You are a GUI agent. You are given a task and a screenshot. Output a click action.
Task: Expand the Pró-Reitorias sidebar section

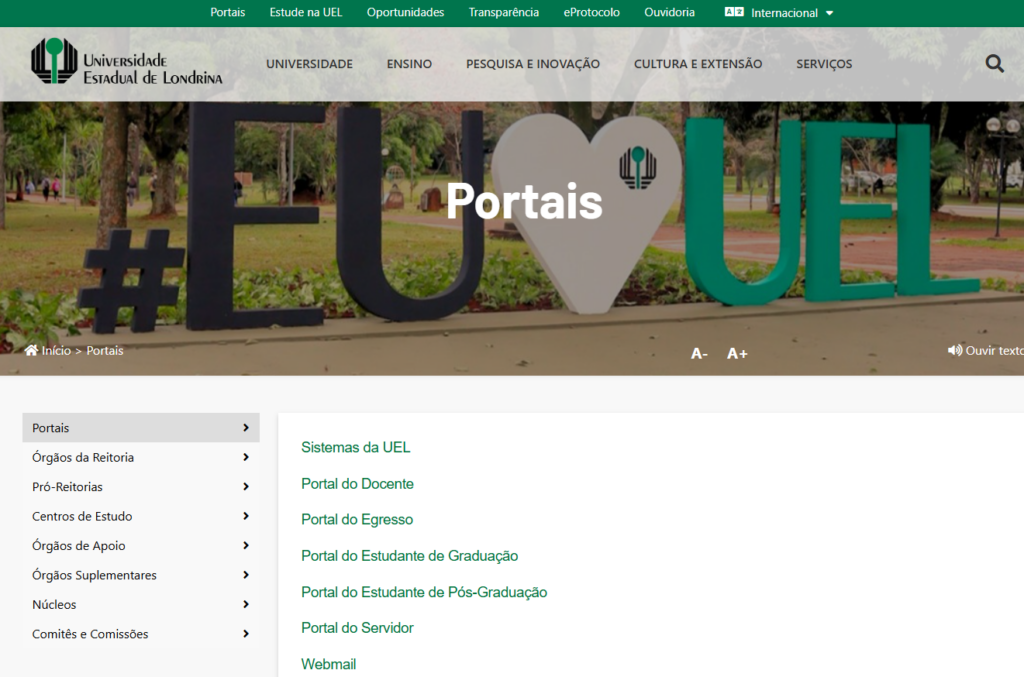click(x=246, y=487)
